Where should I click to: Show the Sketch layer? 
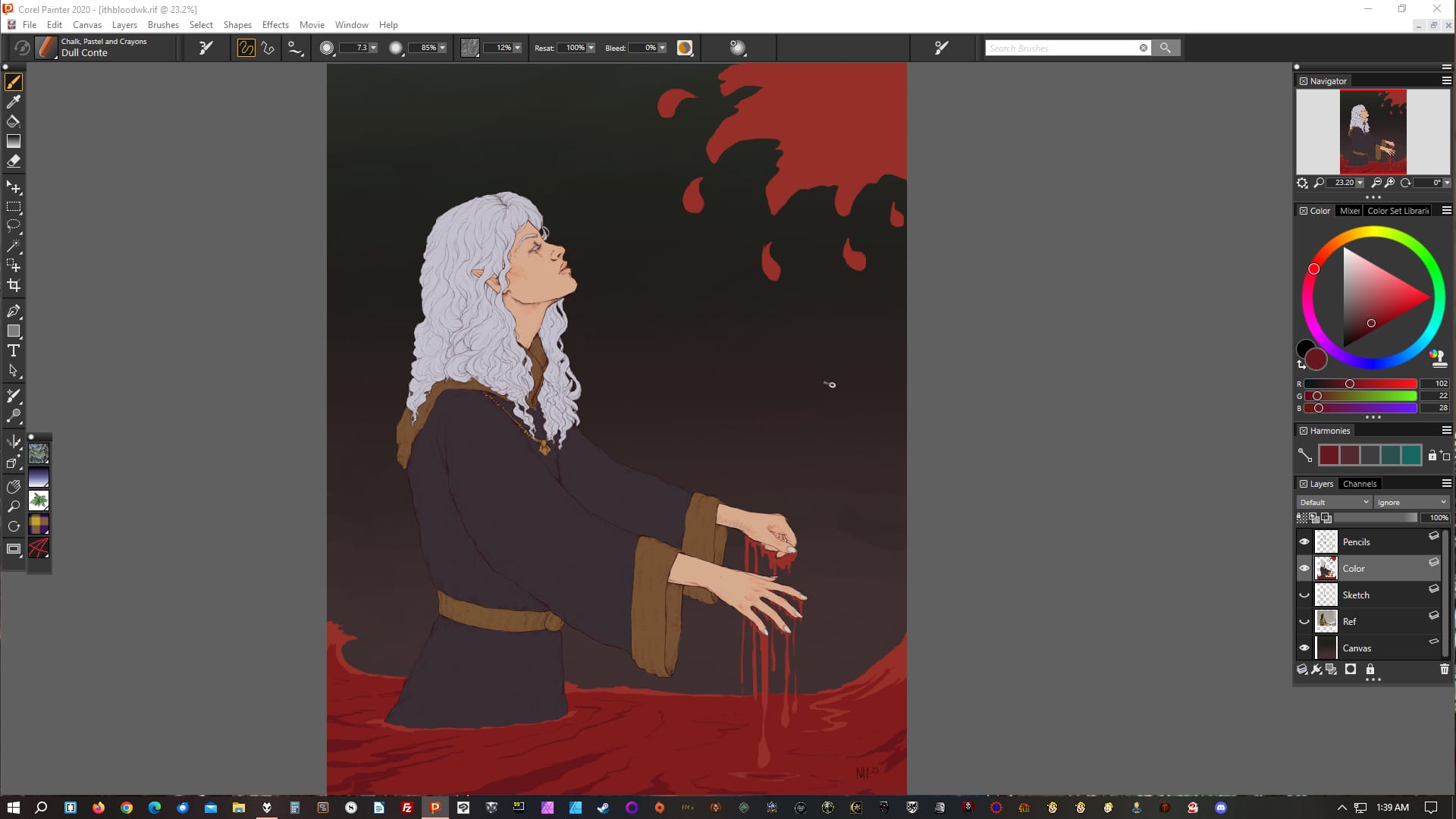pos(1304,595)
